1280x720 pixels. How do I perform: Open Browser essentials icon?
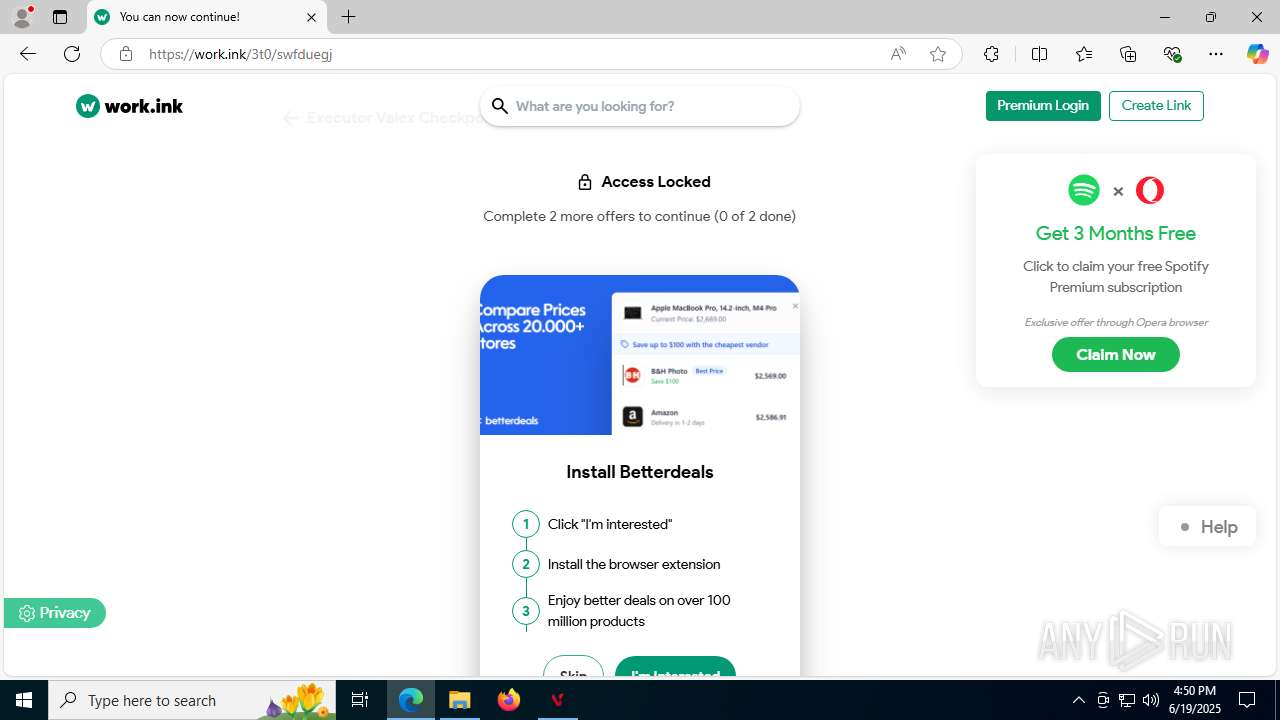(1172, 54)
